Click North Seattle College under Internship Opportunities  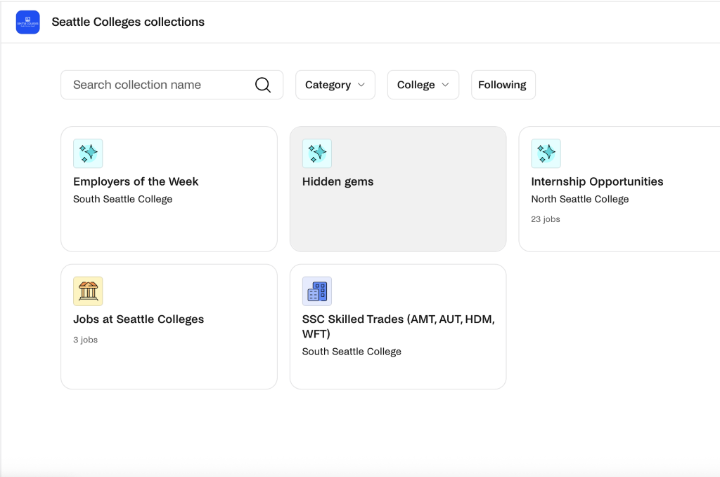(580, 199)
